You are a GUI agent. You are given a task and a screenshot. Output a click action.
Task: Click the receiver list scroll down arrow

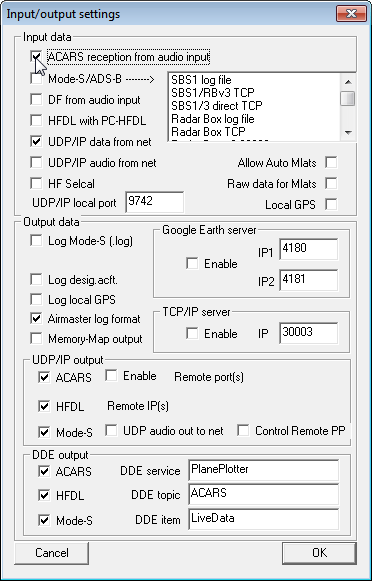[x=348, y=132]
